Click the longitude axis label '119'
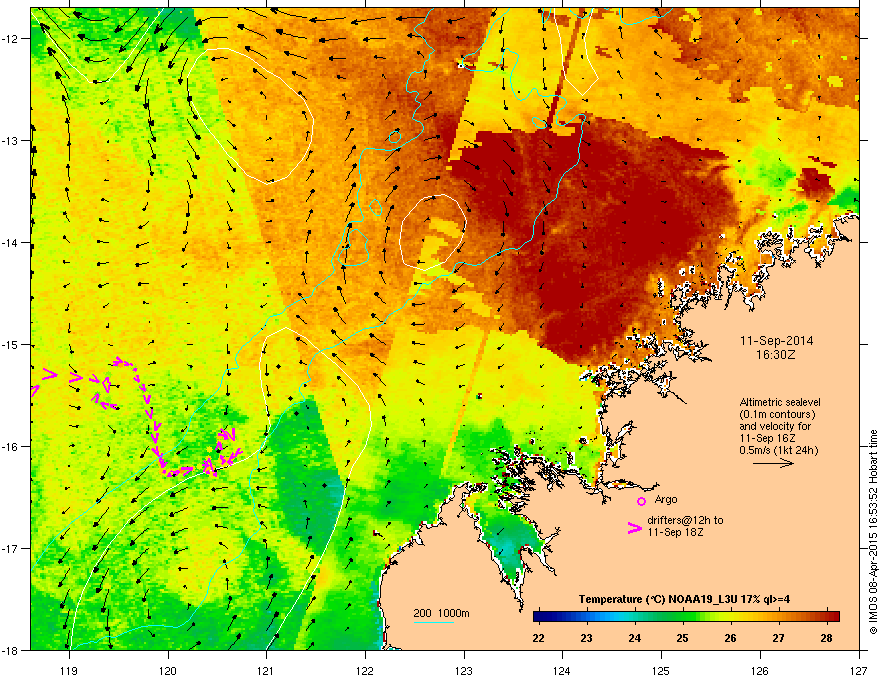The image size is (880, 680). point(70,670)
